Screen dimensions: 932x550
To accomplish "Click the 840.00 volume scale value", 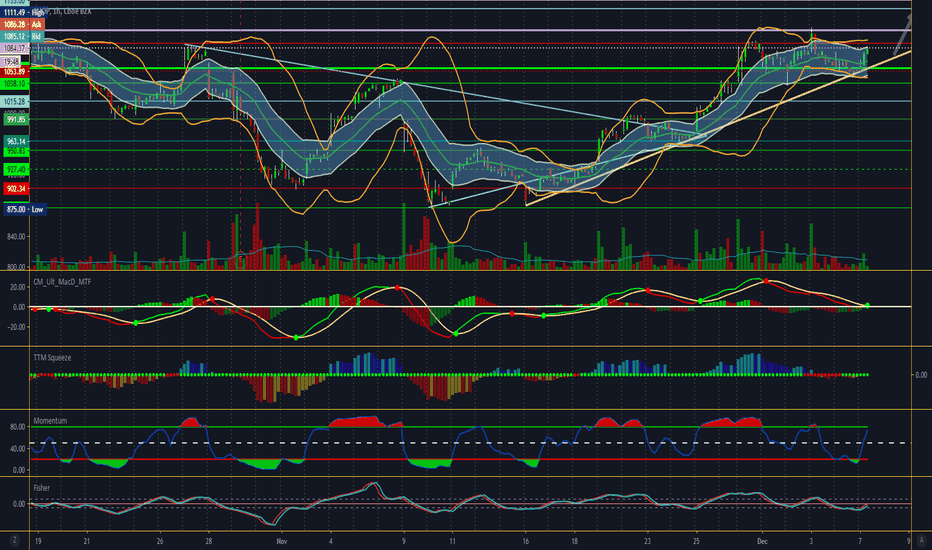I will (x=16, y=237).
